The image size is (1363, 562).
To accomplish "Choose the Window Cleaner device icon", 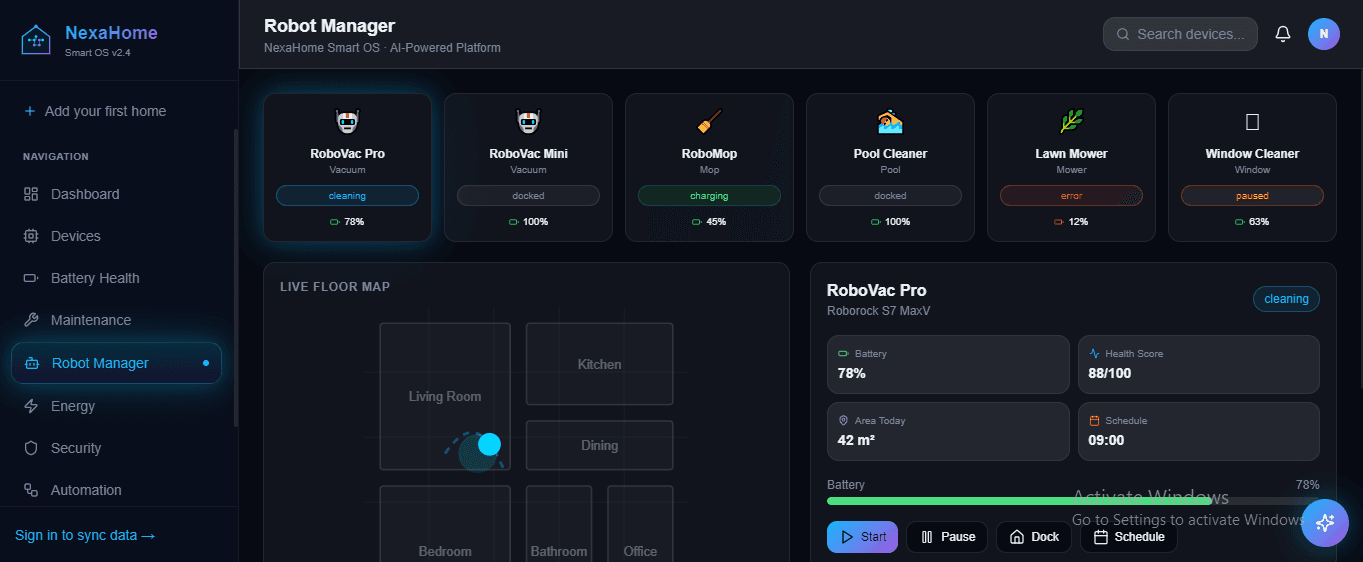I will point(1252,122).
